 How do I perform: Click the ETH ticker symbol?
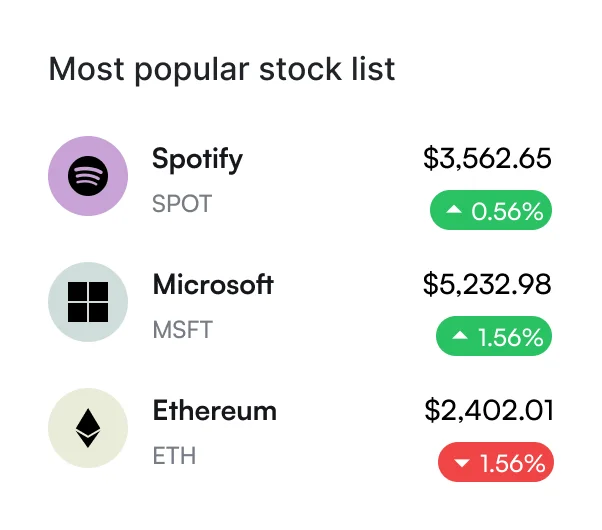(174, 456)
